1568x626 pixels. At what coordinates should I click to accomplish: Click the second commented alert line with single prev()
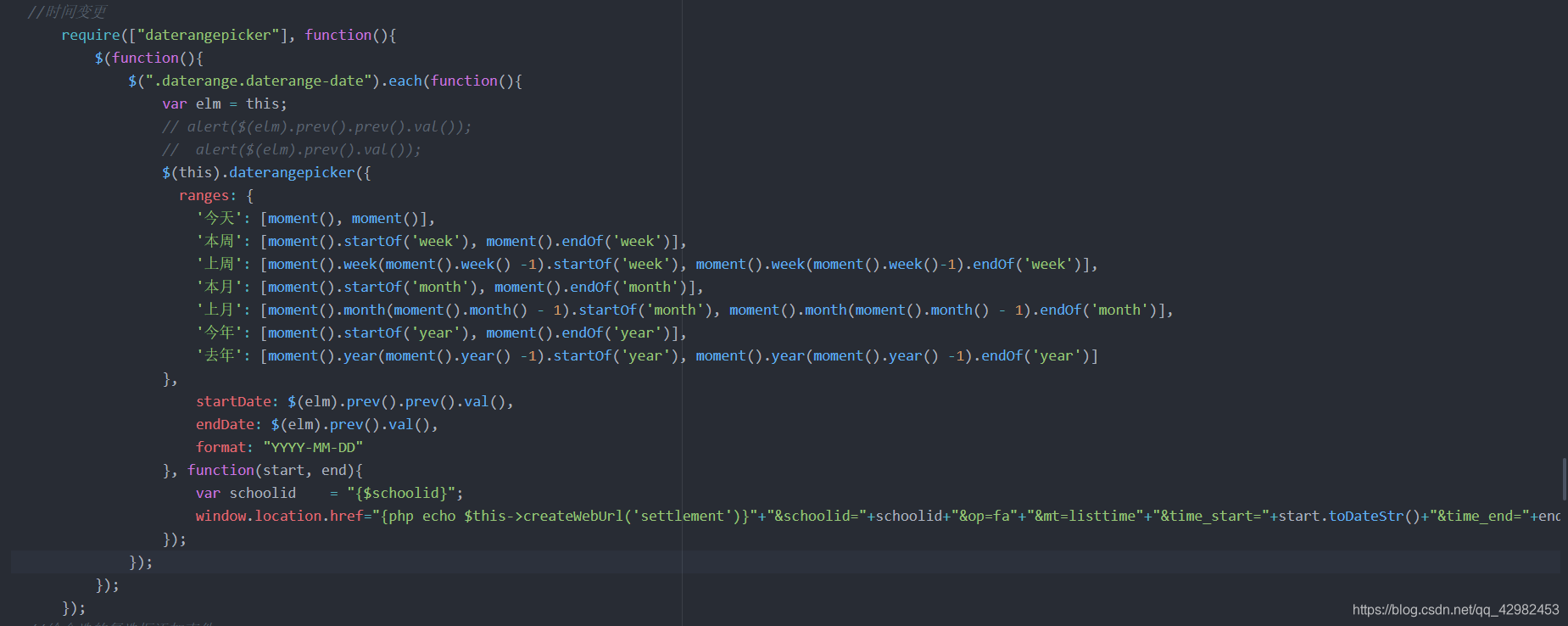tap(292, 149)
